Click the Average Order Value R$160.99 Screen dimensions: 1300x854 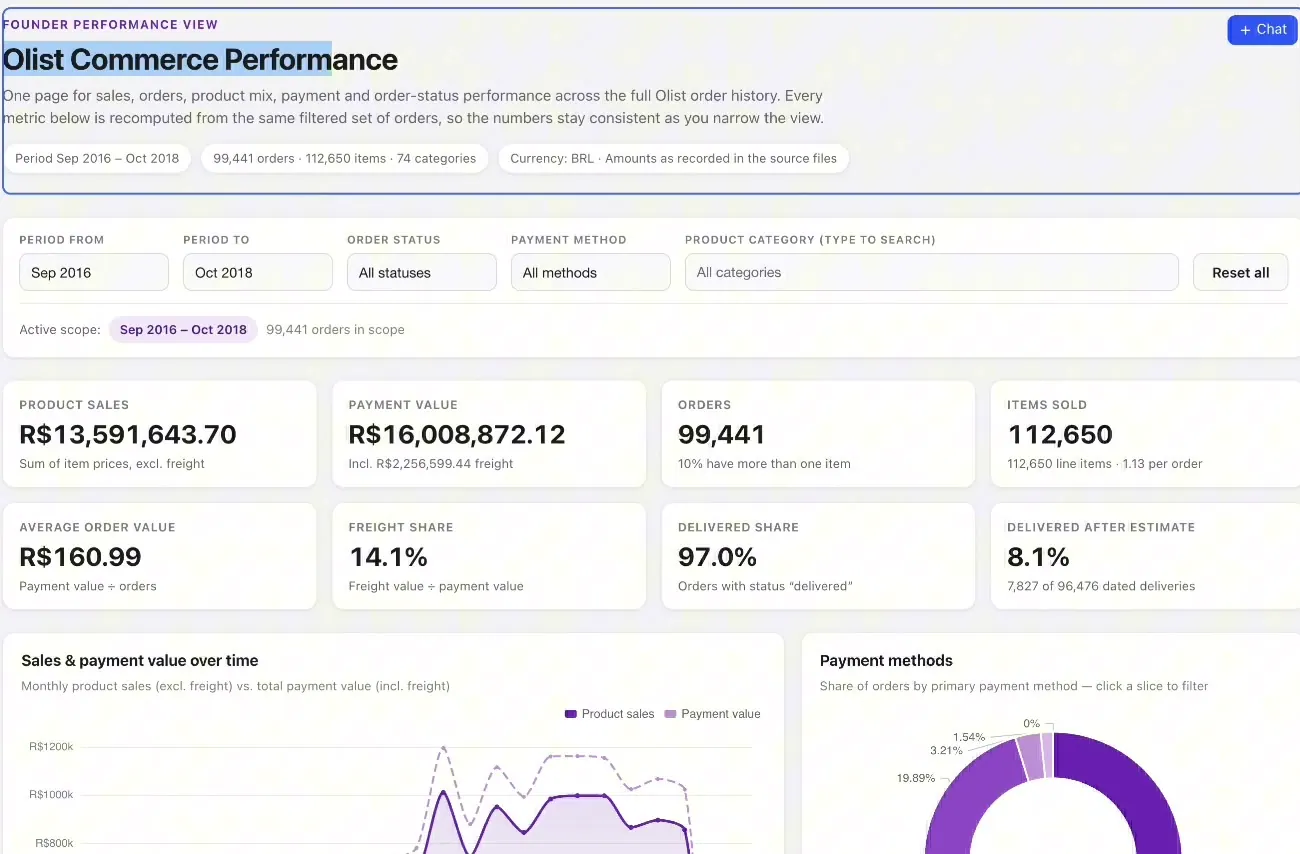tap(80, 557)
